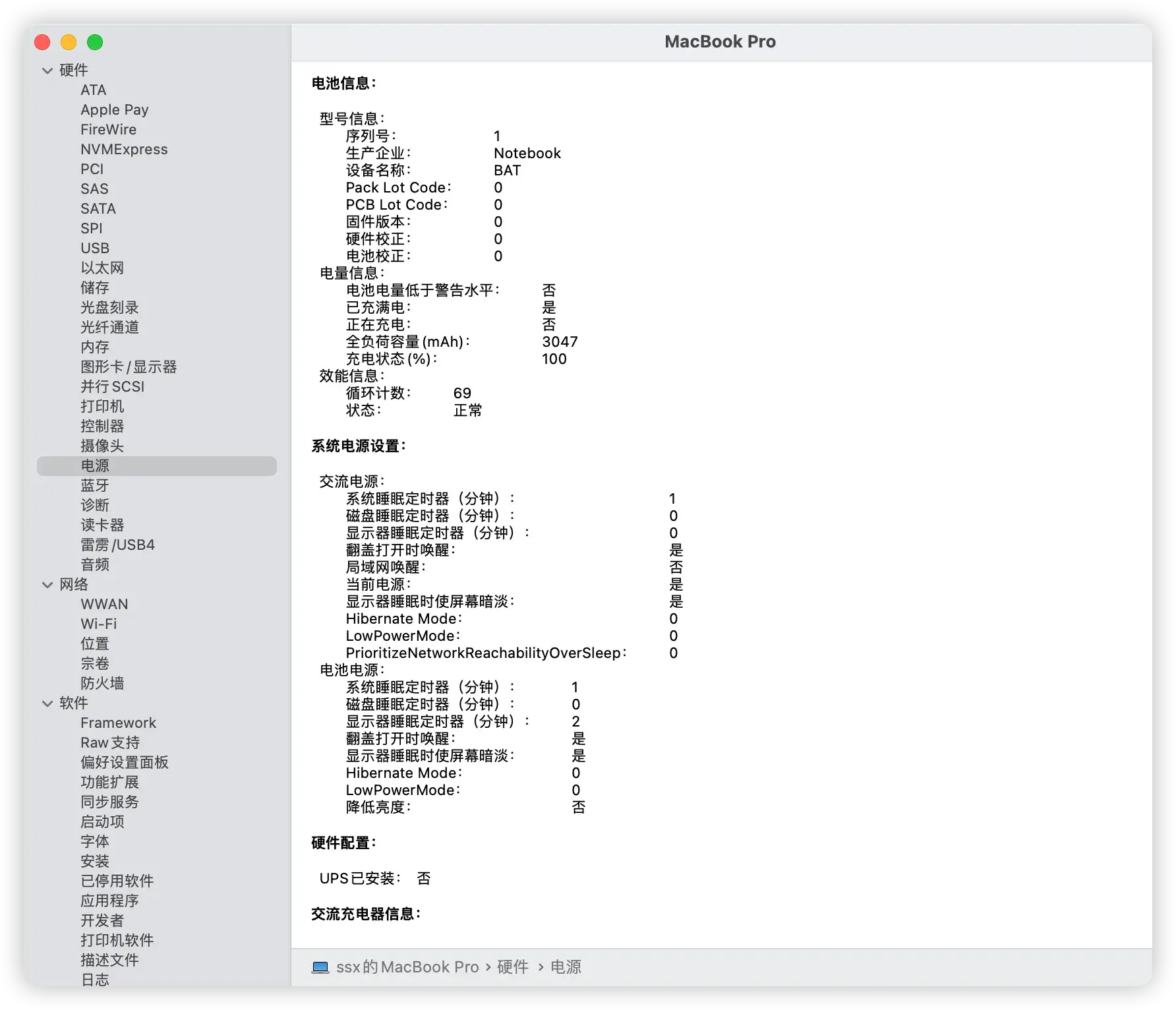Click the 循环计数 value 69
1176x1010 pixels.
462,394
